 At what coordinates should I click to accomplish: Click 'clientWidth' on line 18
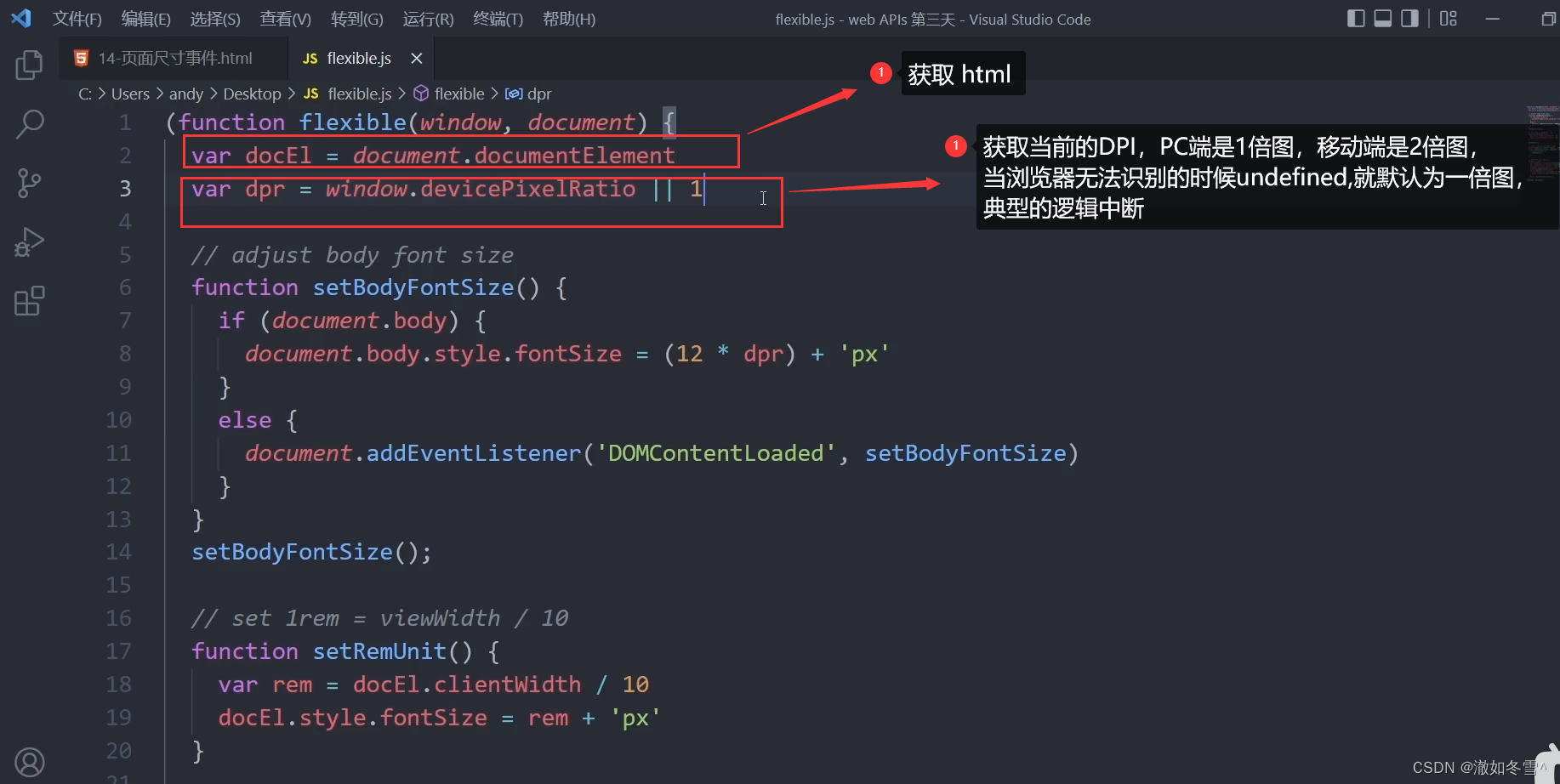click(508, 685)
